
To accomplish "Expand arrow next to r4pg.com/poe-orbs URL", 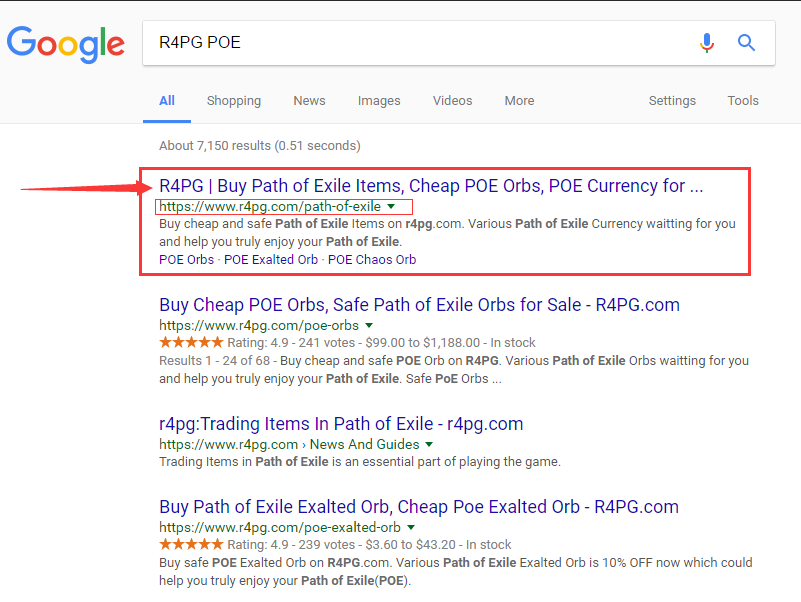I will 369,326.
